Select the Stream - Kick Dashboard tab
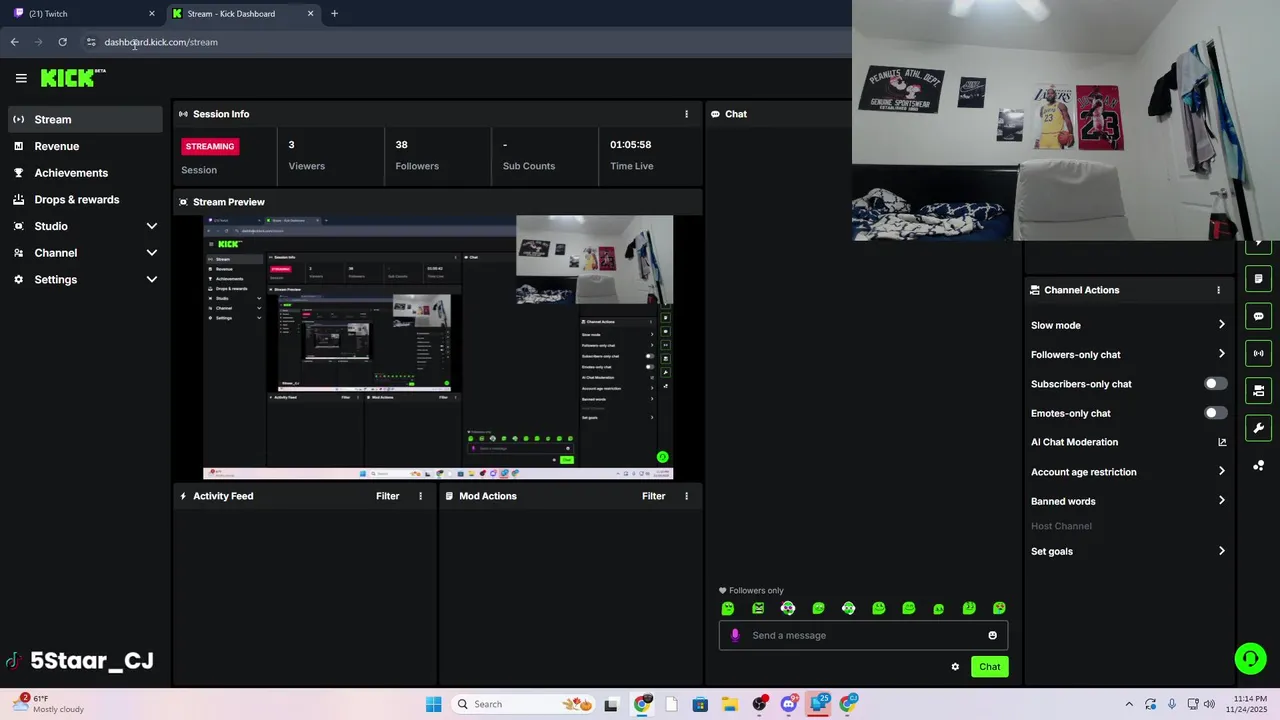 tap(244, 14)
